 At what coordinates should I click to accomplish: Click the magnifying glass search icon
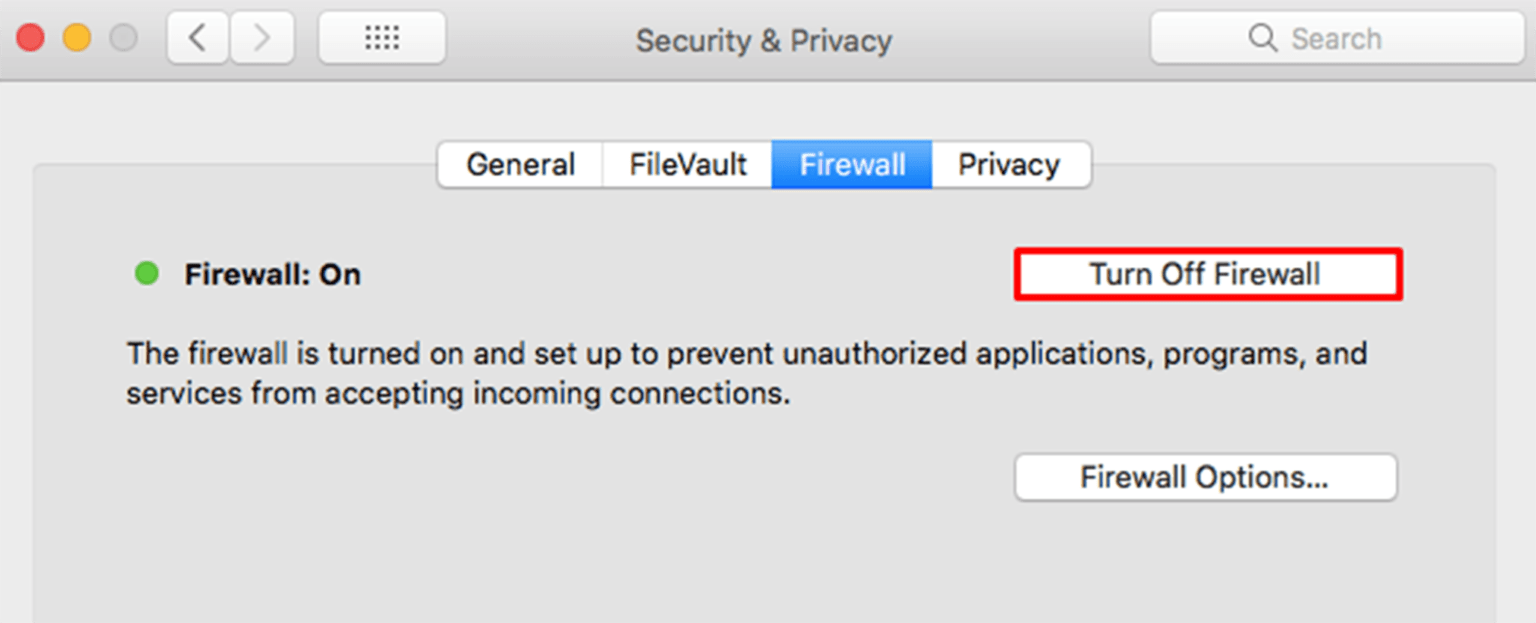point(1262,38)
